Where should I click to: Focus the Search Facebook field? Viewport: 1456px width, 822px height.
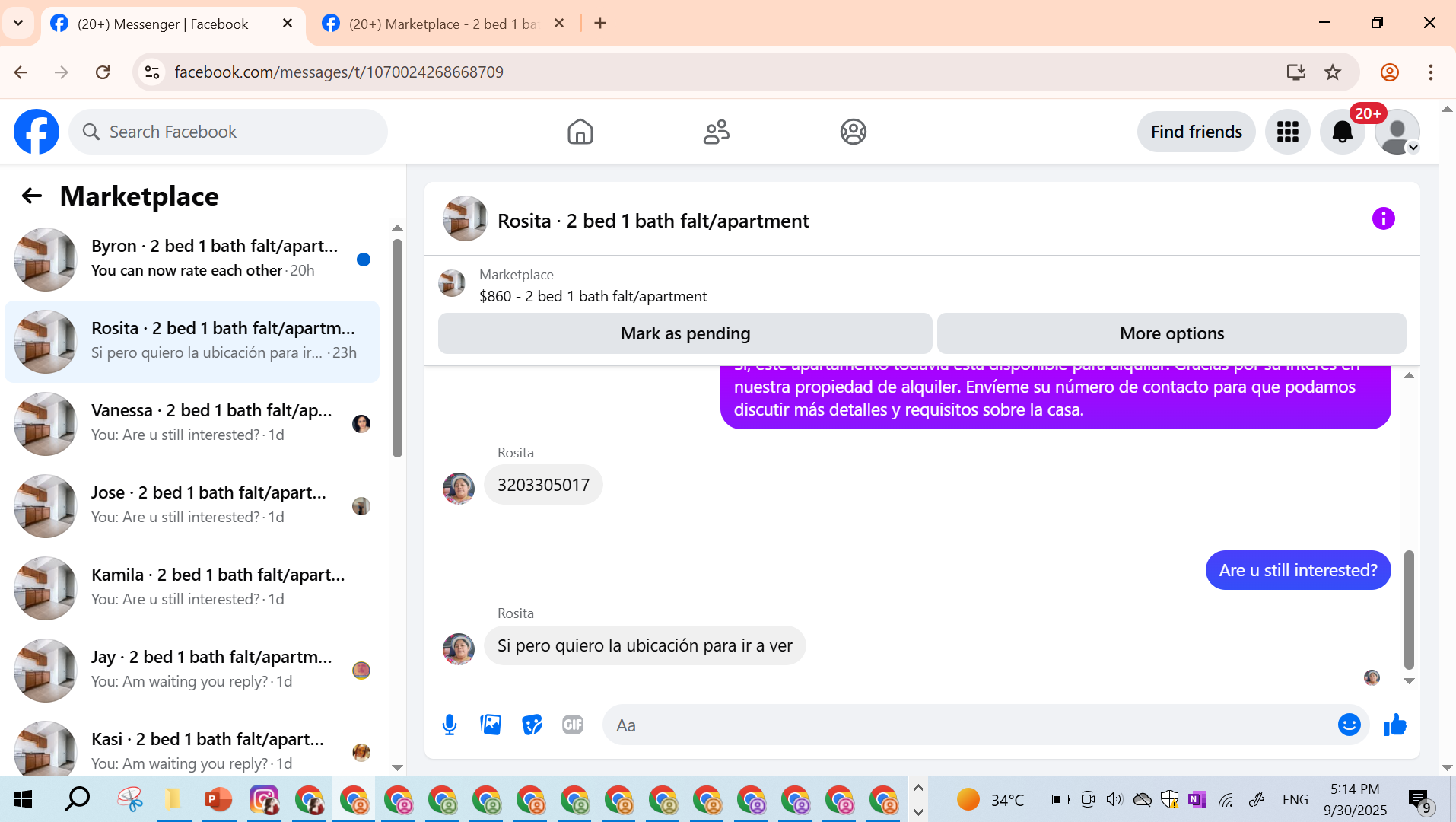click(x=228, y=132)
